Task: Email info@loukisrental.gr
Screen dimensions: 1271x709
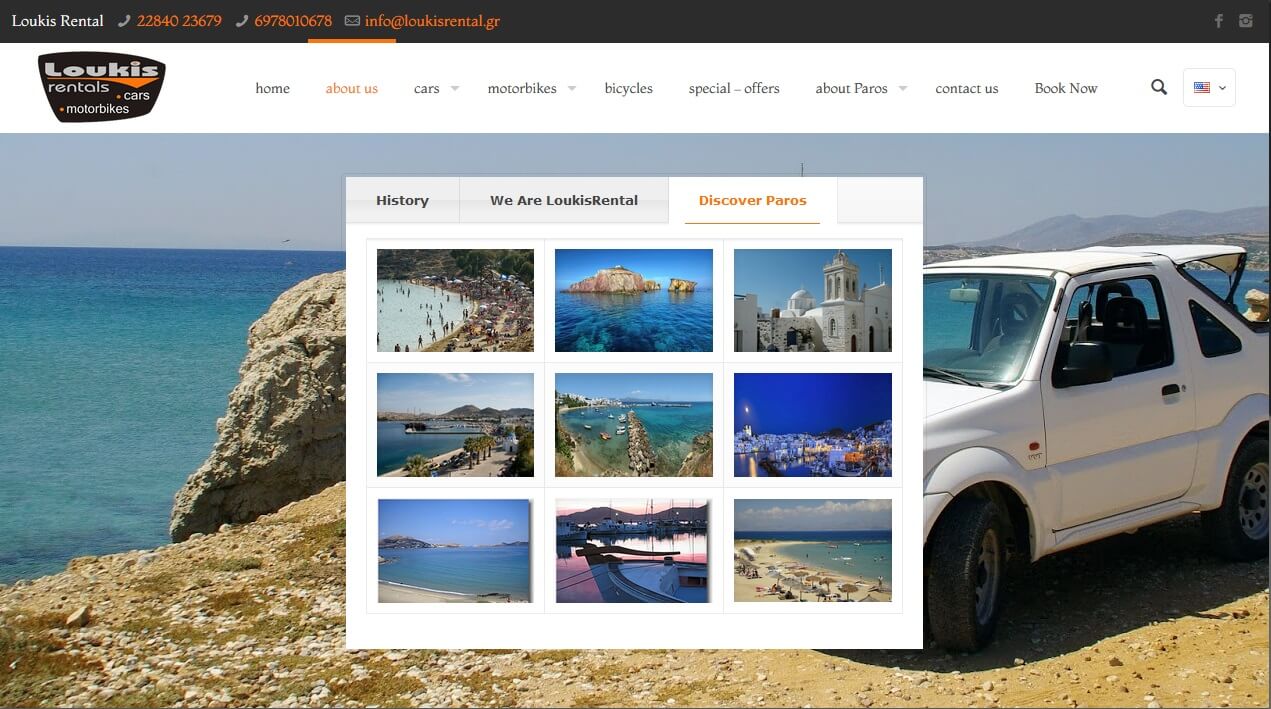Action: 432,21
